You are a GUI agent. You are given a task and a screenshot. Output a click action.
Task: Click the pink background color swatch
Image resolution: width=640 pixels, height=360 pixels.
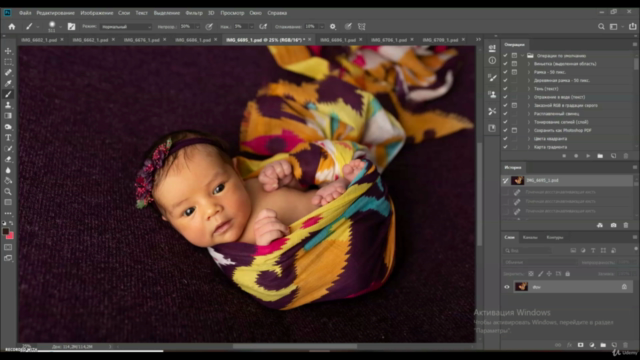click(x=10, y=236)
